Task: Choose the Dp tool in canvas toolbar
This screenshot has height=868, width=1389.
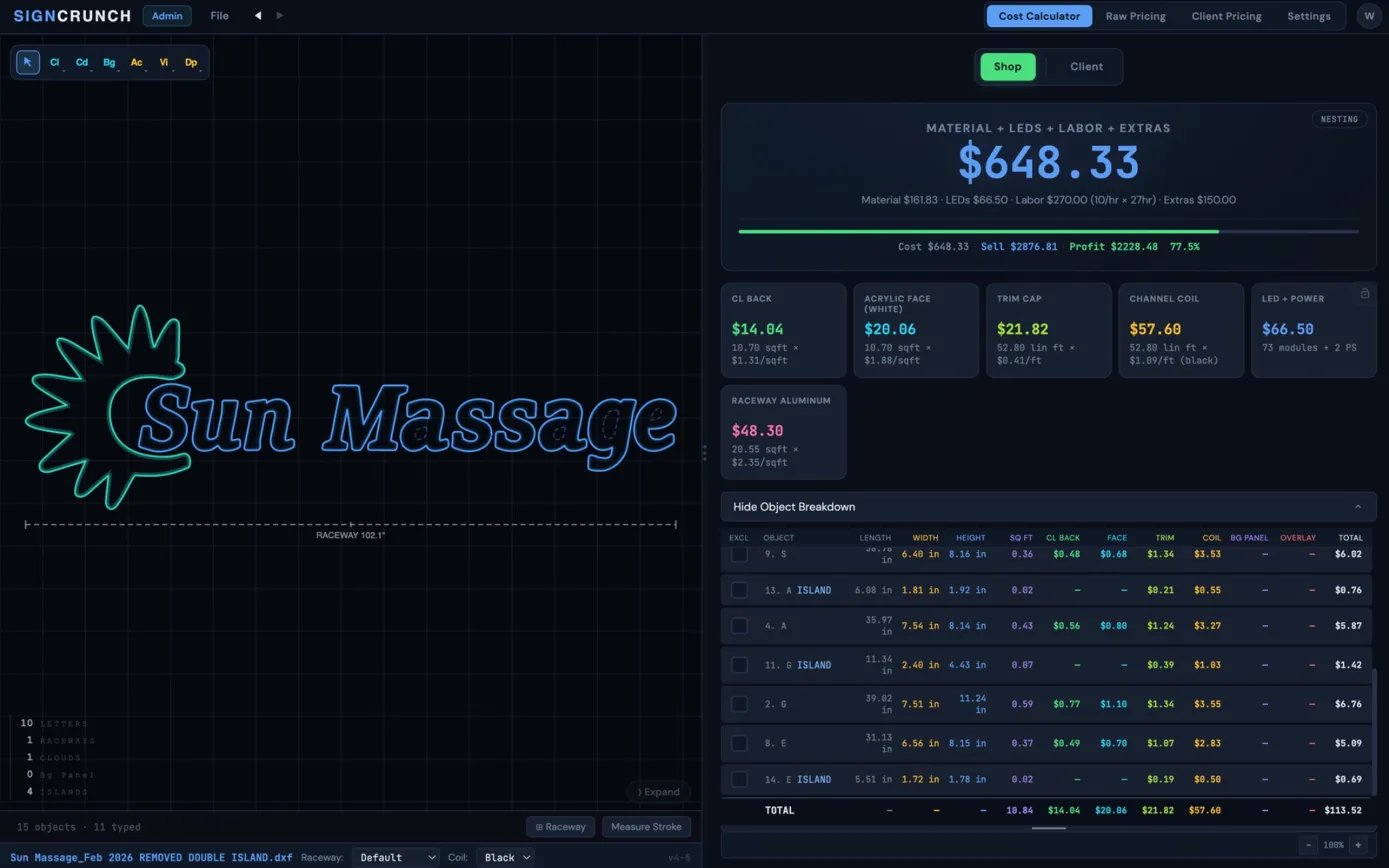Action: pos(191,62)
